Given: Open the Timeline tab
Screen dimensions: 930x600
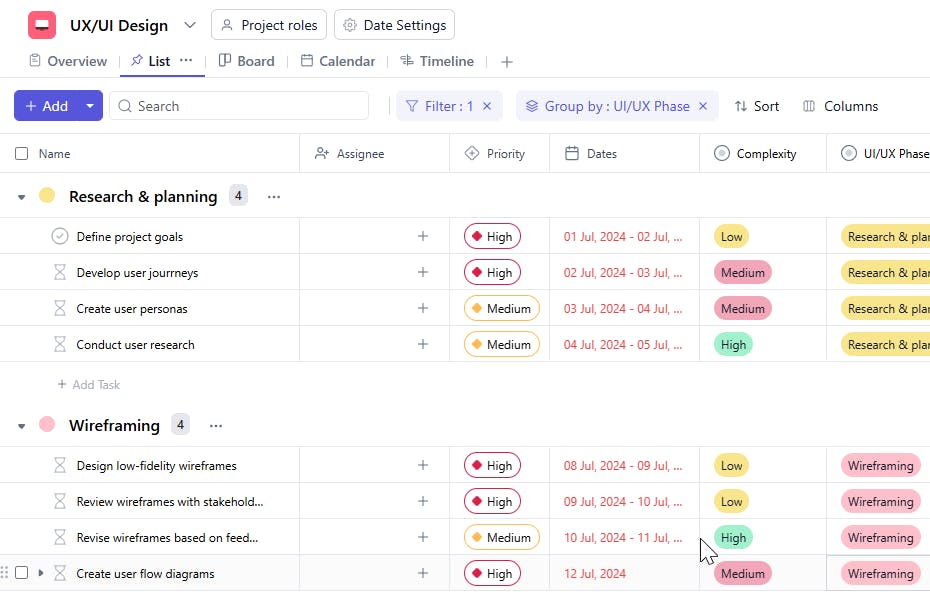Looking at the screenshot, I should click(437, 61).
